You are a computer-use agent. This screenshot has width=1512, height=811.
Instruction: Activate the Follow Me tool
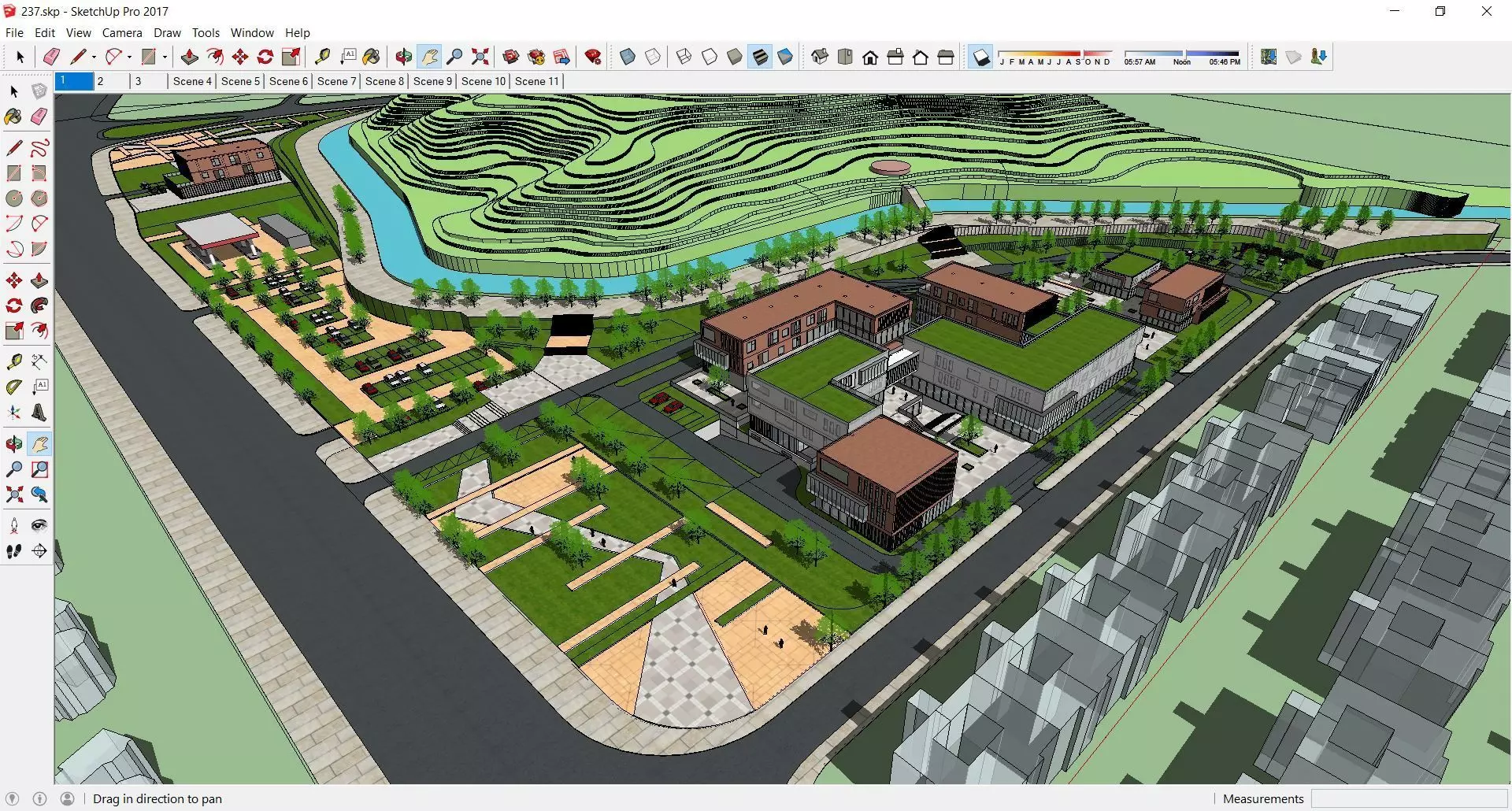tap(39, 306)
